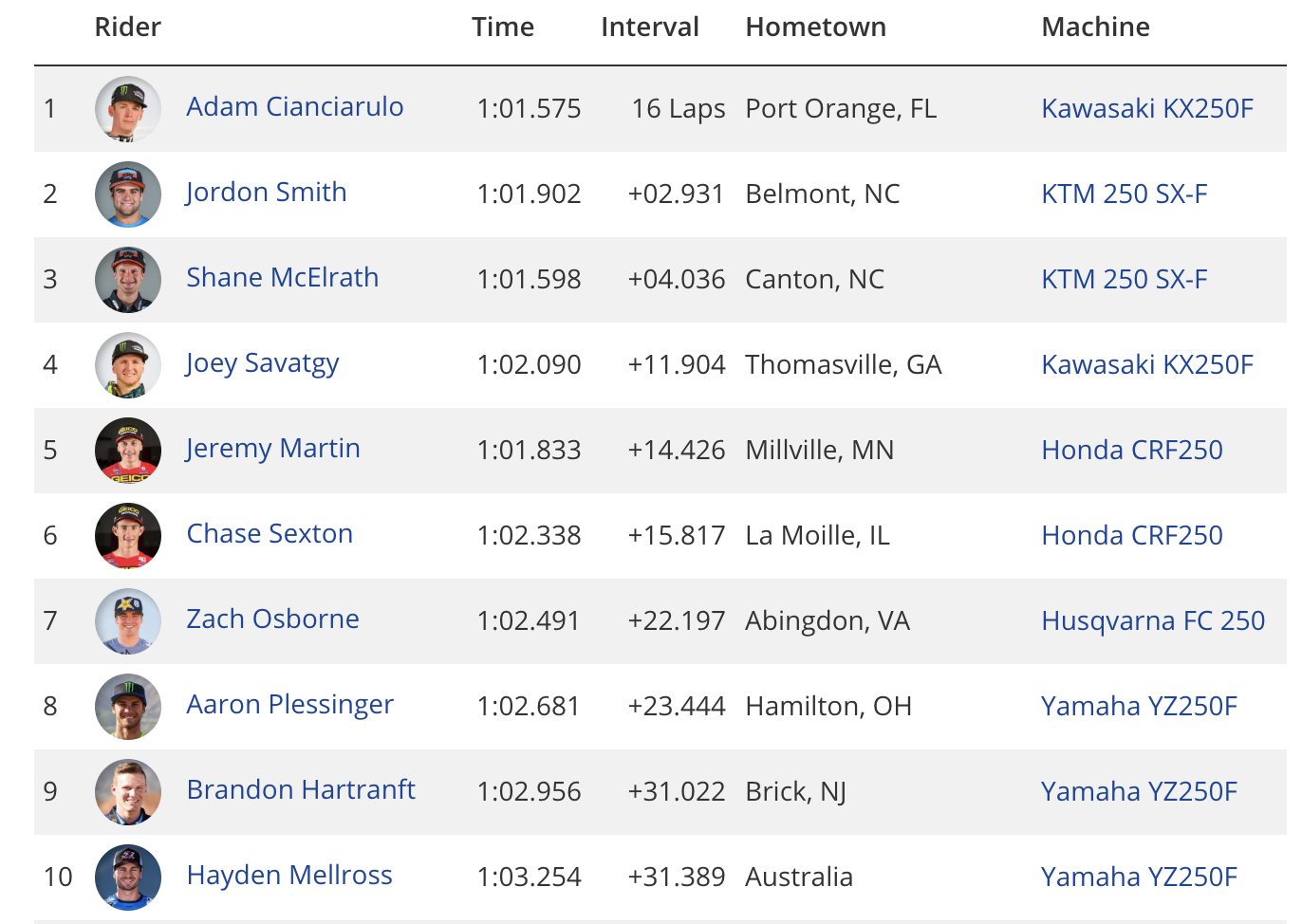Click Chase Sexton's profile photo

point(128,536)
